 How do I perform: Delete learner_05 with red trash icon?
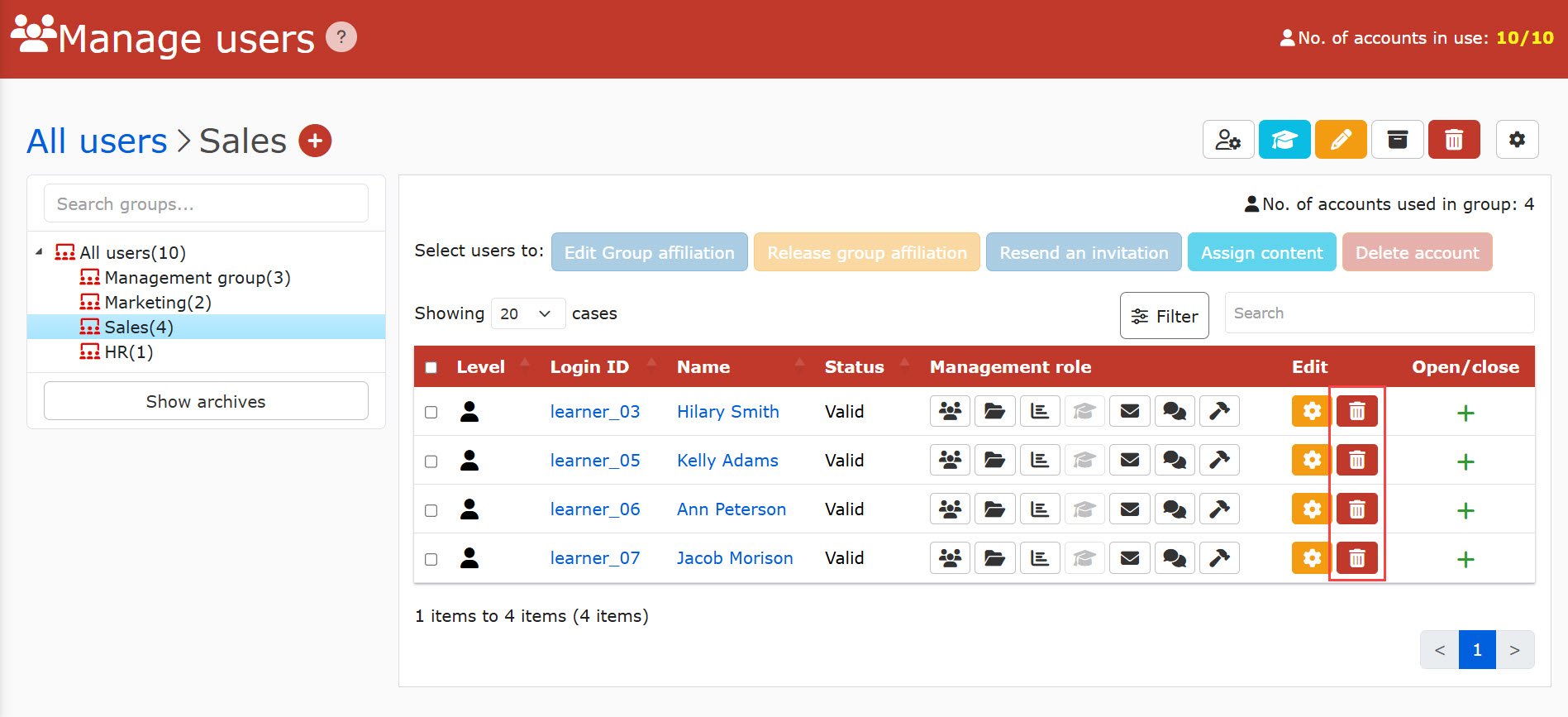1357,460
